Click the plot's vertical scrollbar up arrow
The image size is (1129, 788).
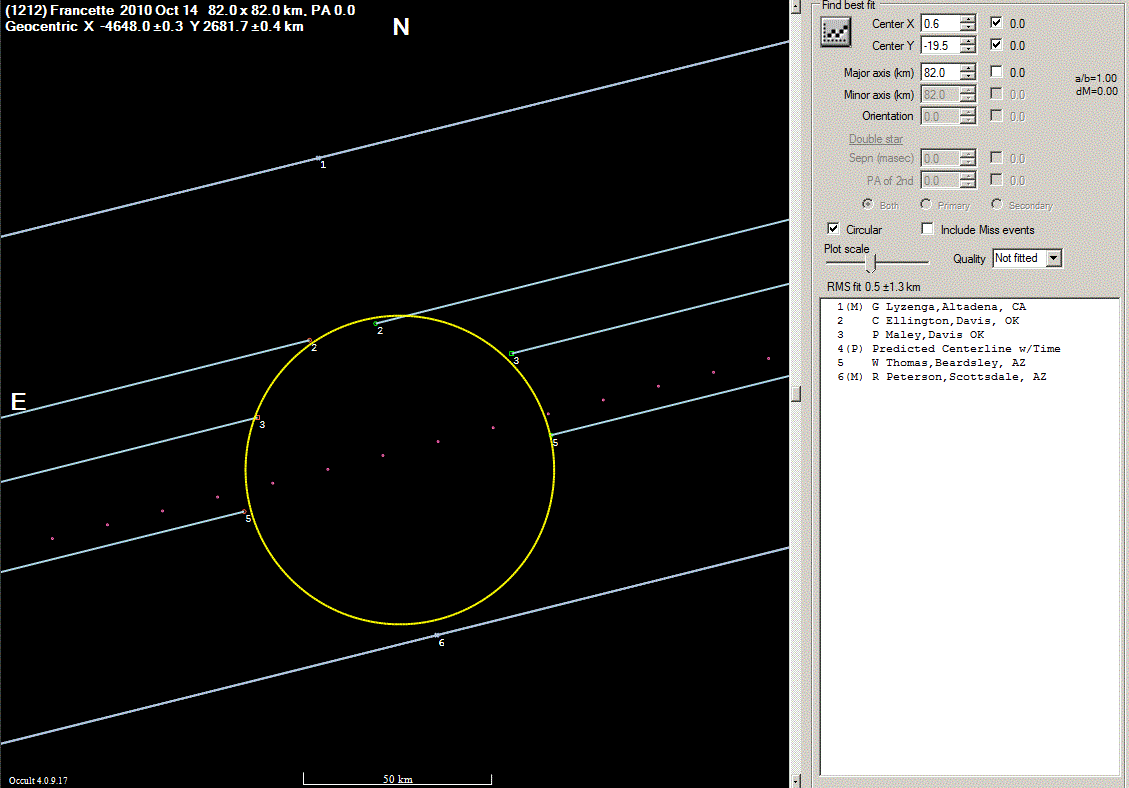pos(796,6)
